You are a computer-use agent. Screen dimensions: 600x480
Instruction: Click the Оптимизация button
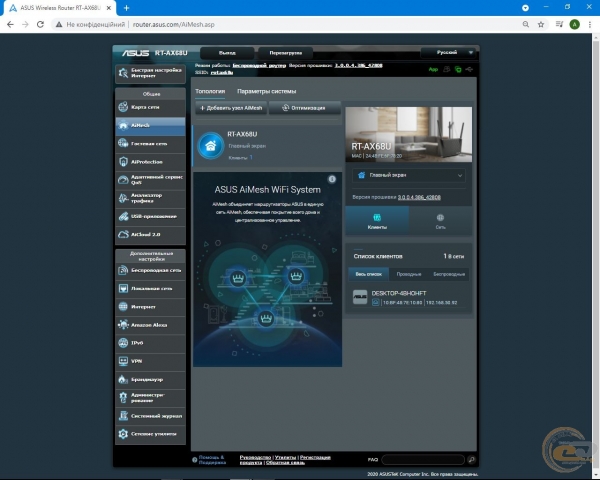tap(305, 108)
